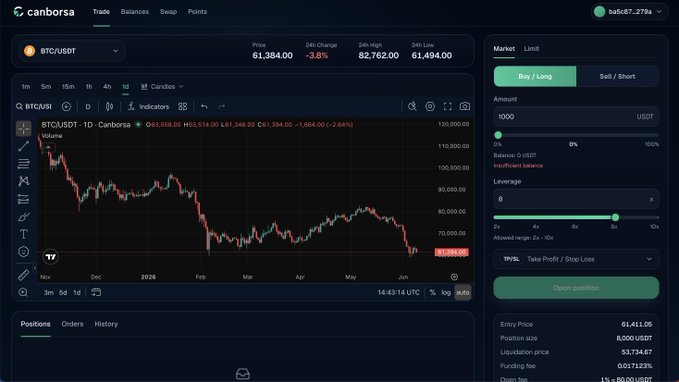Click the Open position button
Image resolution: width=679 pixels, height=382 pixels.
click(x=576, y=288)
